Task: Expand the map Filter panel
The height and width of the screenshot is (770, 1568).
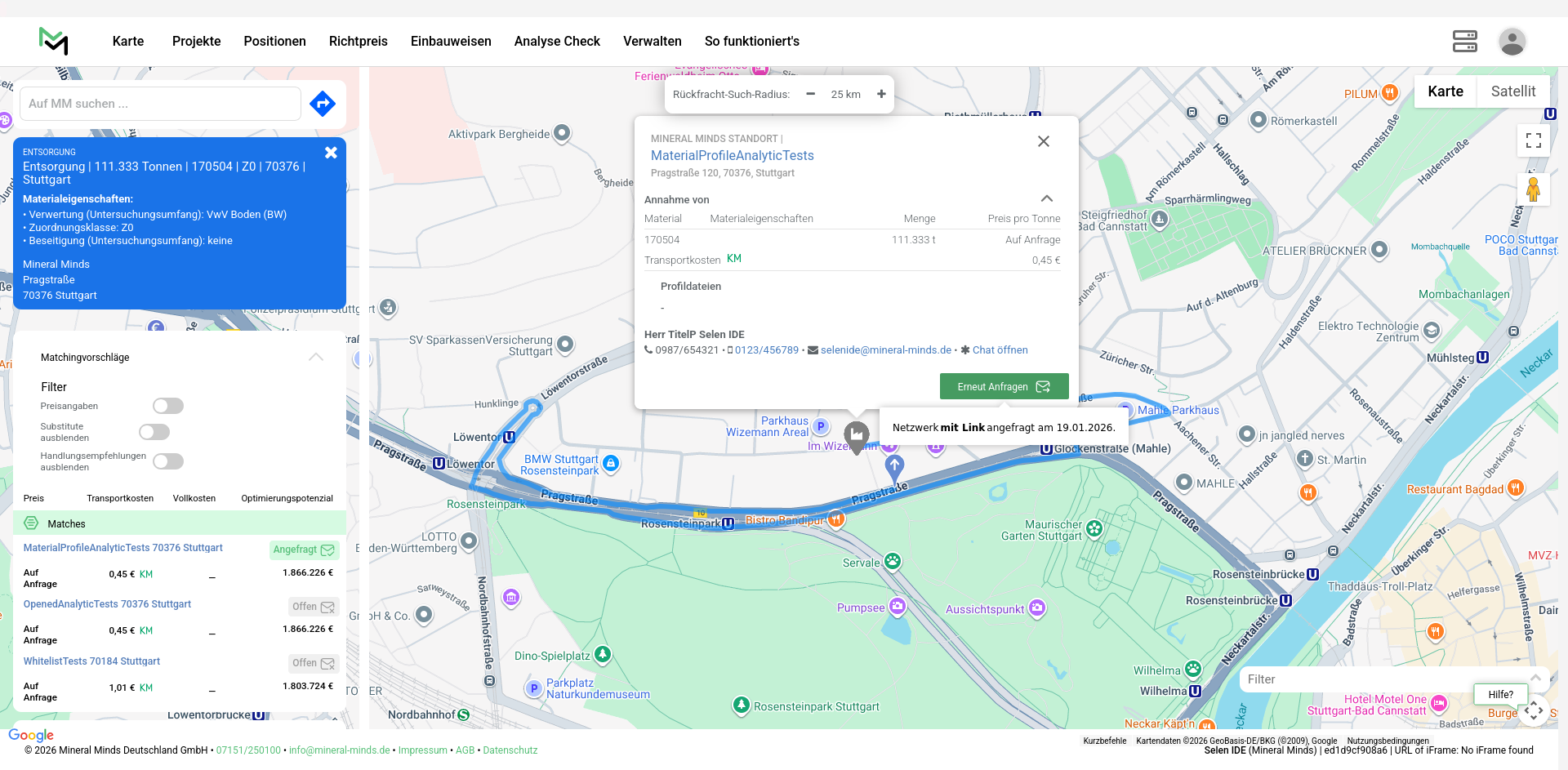Action: pos(1535,679)
